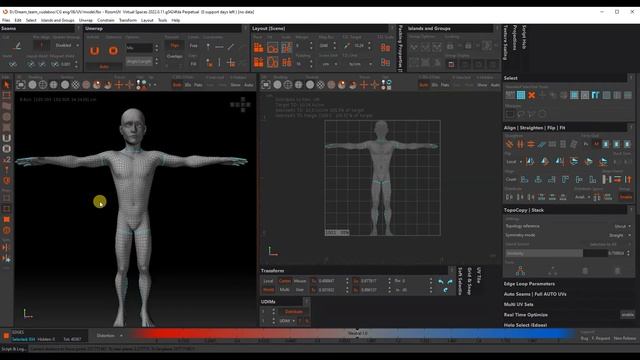
Task: Click the first Pack icon in Layout panel
Action: [258, 48]
